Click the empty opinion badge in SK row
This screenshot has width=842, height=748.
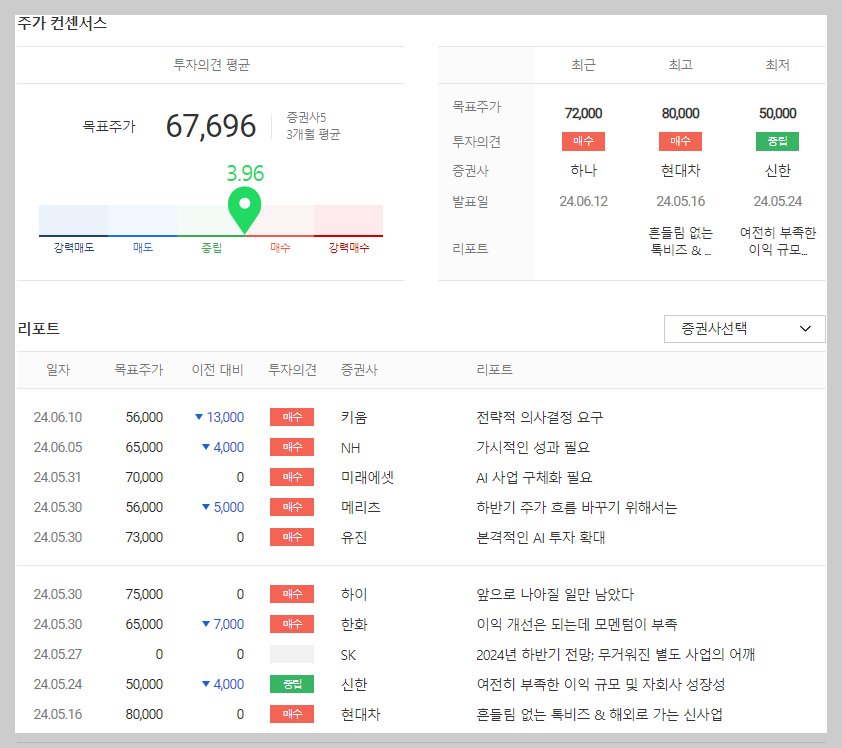(x=292, y=655)
